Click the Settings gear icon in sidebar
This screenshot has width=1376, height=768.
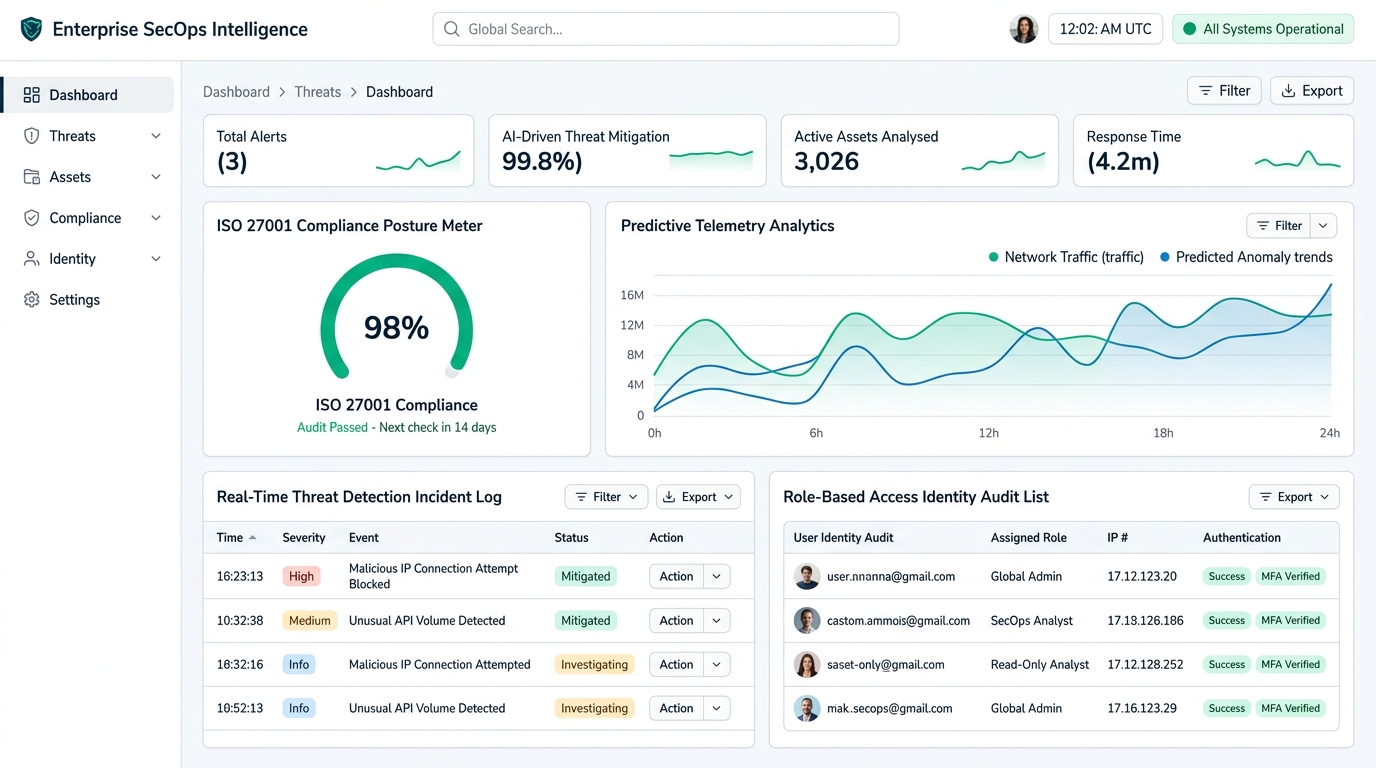click(31, 300)
